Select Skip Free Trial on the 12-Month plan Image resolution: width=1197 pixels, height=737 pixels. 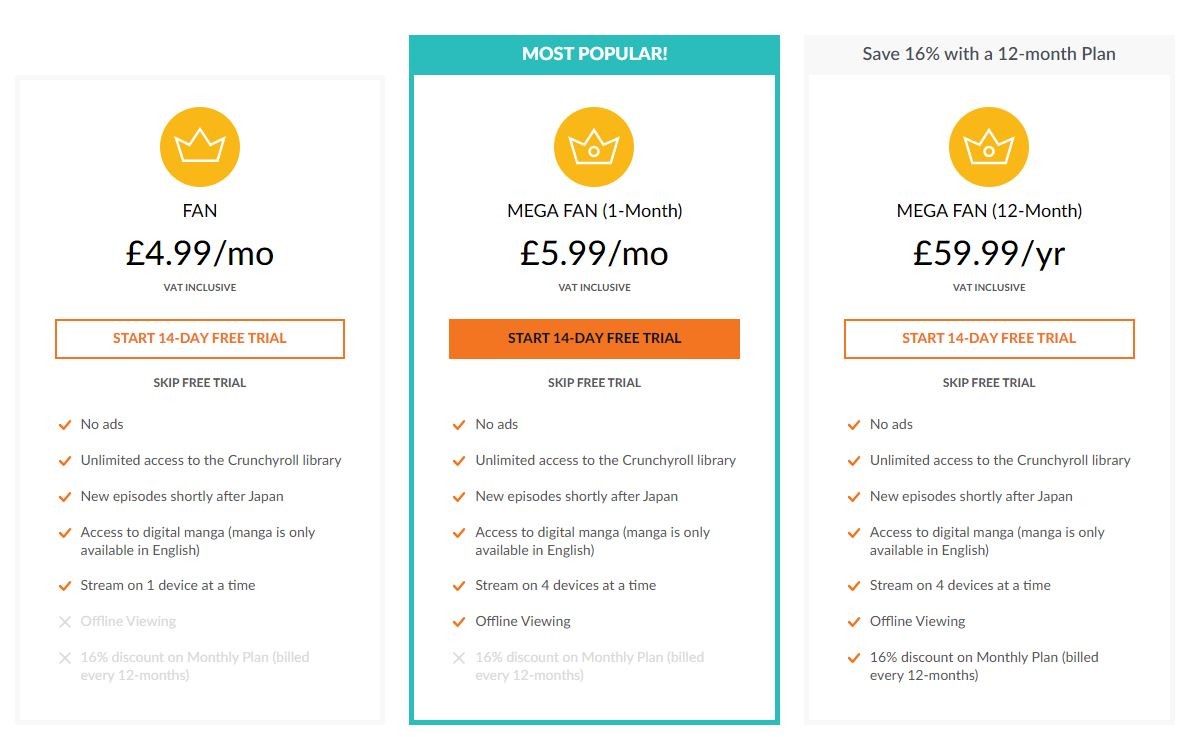click(x=988, y=382)
